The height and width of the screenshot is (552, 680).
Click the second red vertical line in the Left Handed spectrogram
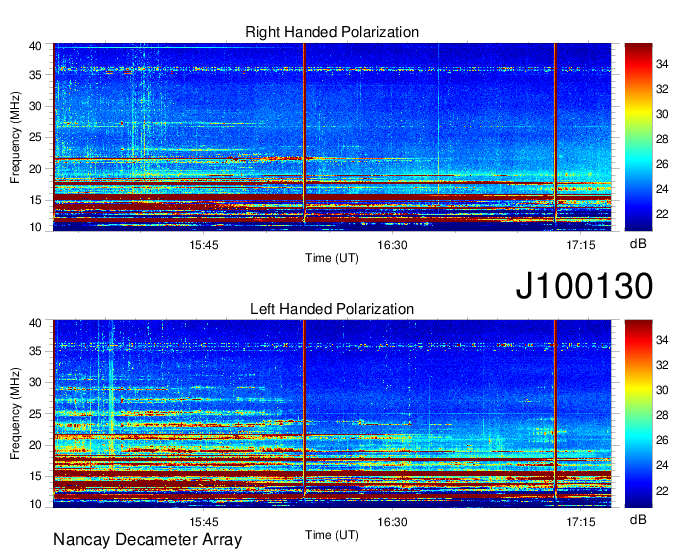click(555, 408)
